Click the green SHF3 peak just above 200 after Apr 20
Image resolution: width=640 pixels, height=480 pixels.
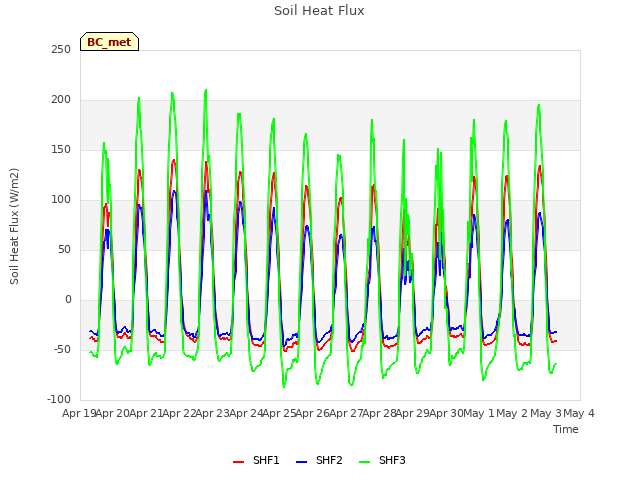coord(139,98)
